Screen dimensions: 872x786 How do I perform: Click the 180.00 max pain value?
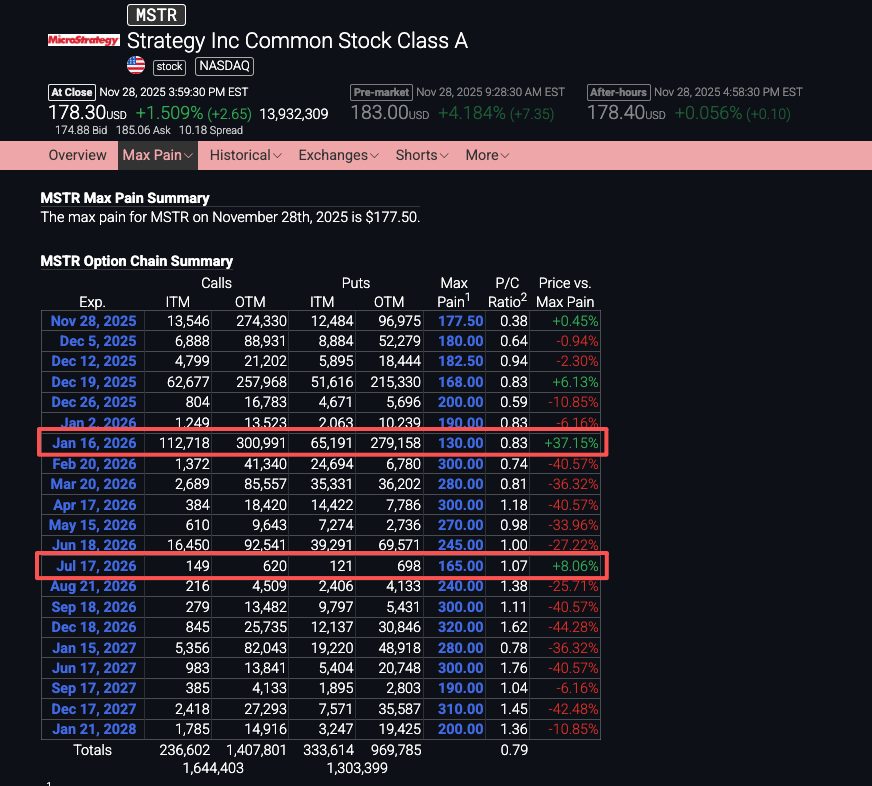[x=460, y=341]
